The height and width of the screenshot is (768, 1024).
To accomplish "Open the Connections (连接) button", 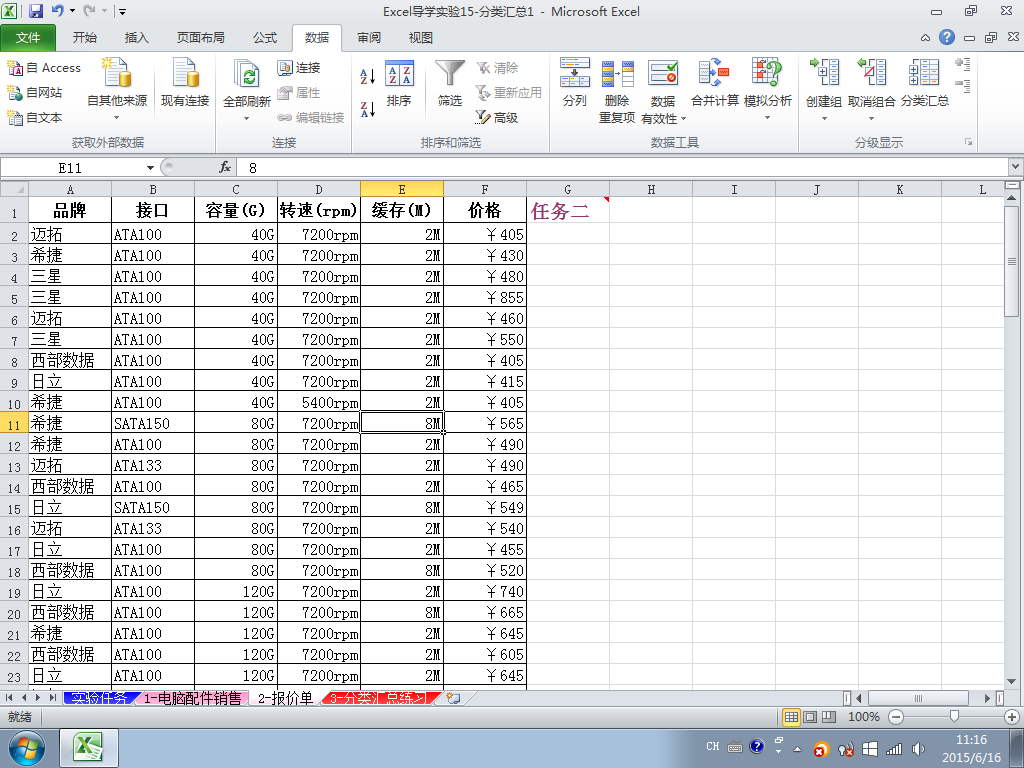I will (299, 67).
